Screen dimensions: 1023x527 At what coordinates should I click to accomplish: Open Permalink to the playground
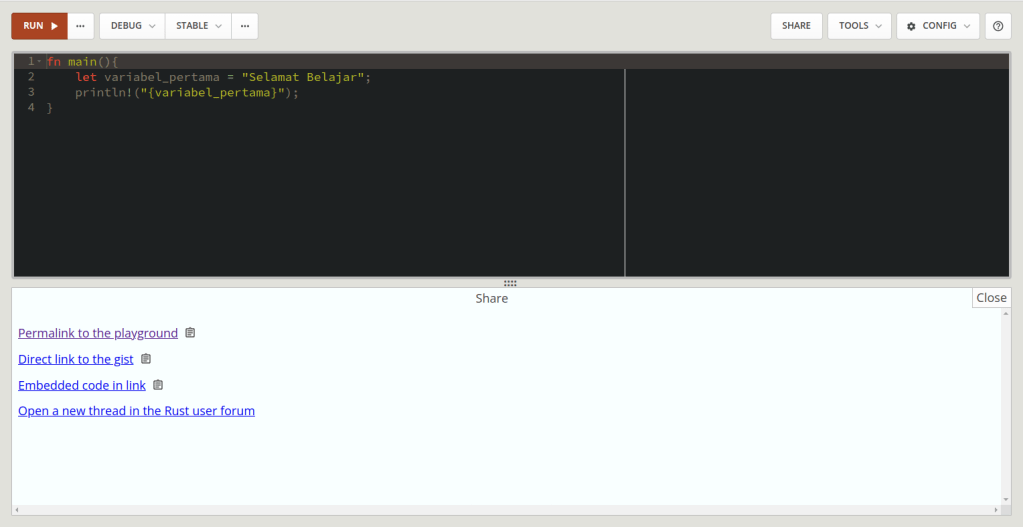pyautogui.click(x=98, y=333)
